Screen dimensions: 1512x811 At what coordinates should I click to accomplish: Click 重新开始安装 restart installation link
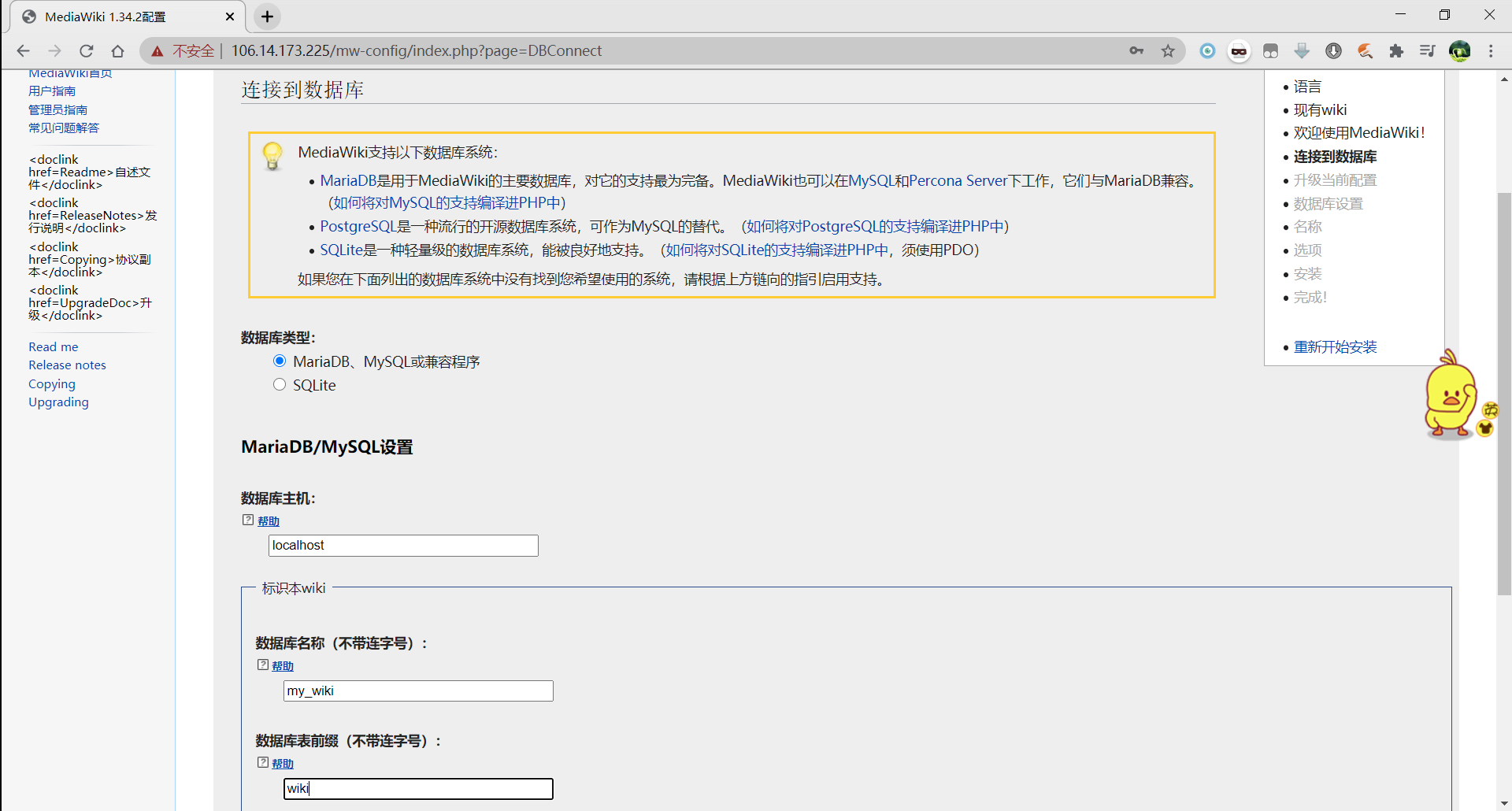1335,347
